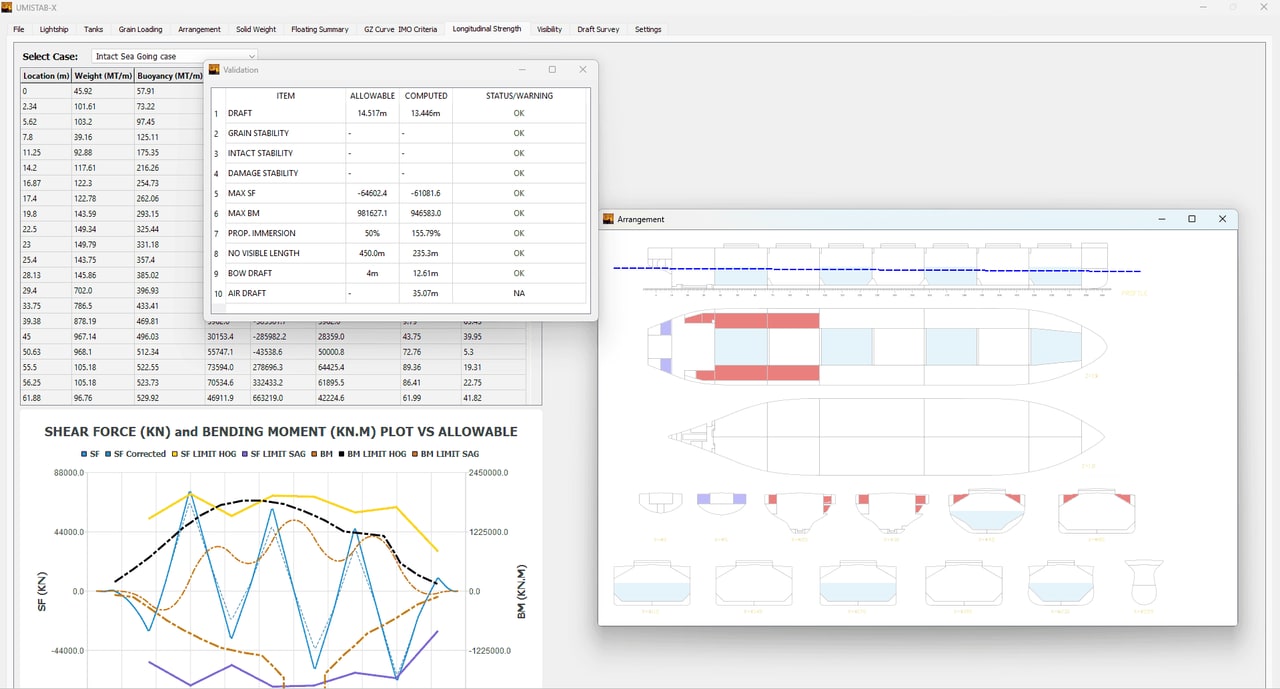1280x689 pixels.
Task: Click the UMISTAB-X application icon in title bar
Action: tap(7, 7)
